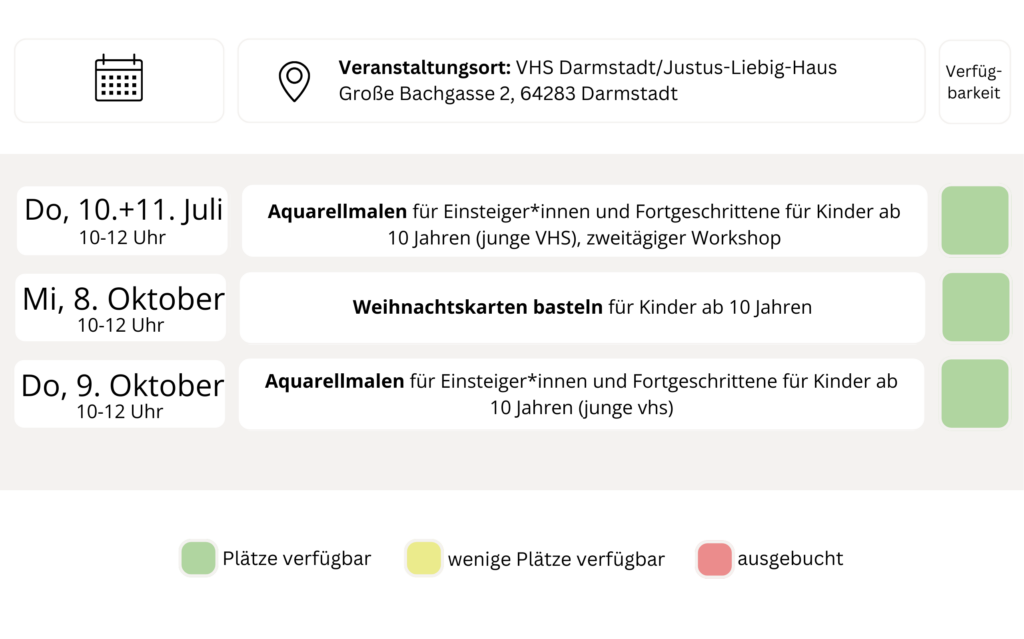Open Aquarellmalen (junge vhs) October entry
The width and height of the screenshot is (1024, 639).
coord(581,394)
